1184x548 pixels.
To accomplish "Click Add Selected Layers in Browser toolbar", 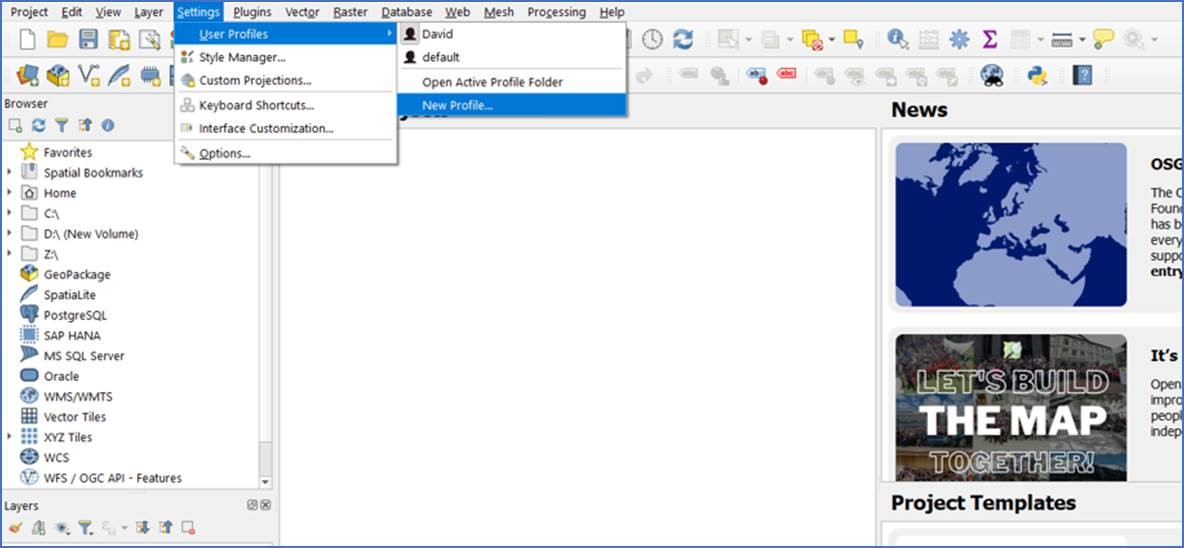I will point(15,125).
